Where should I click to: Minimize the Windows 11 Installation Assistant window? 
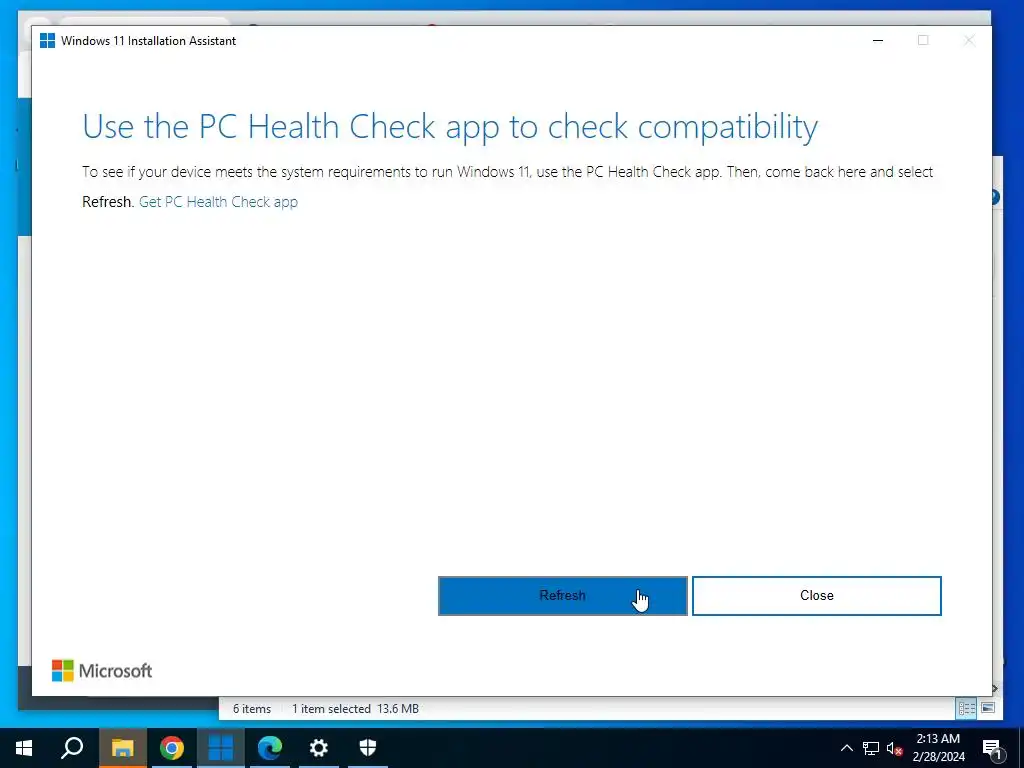coord(878,40)
